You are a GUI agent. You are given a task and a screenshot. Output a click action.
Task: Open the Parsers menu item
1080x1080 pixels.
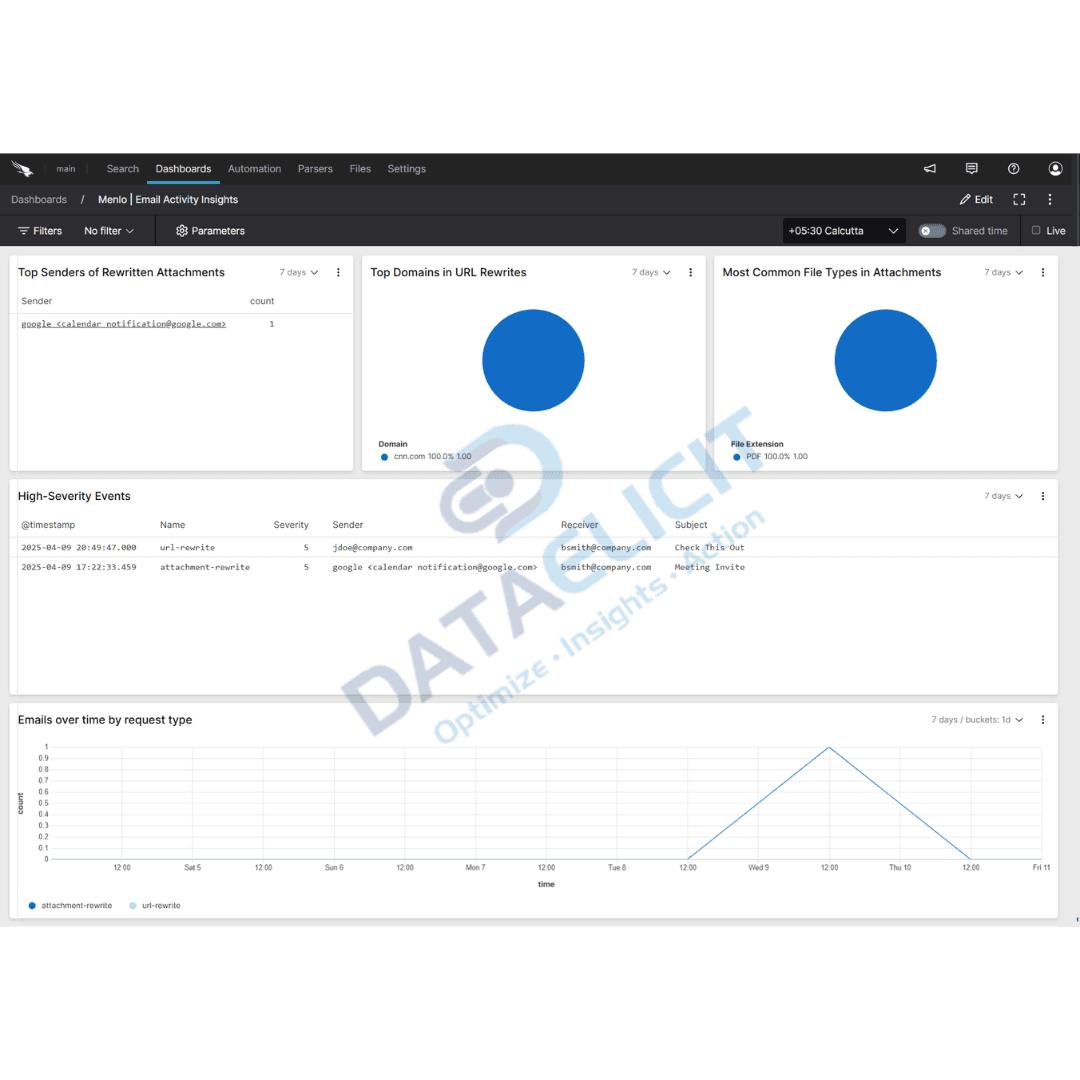(x=315, y=168)
